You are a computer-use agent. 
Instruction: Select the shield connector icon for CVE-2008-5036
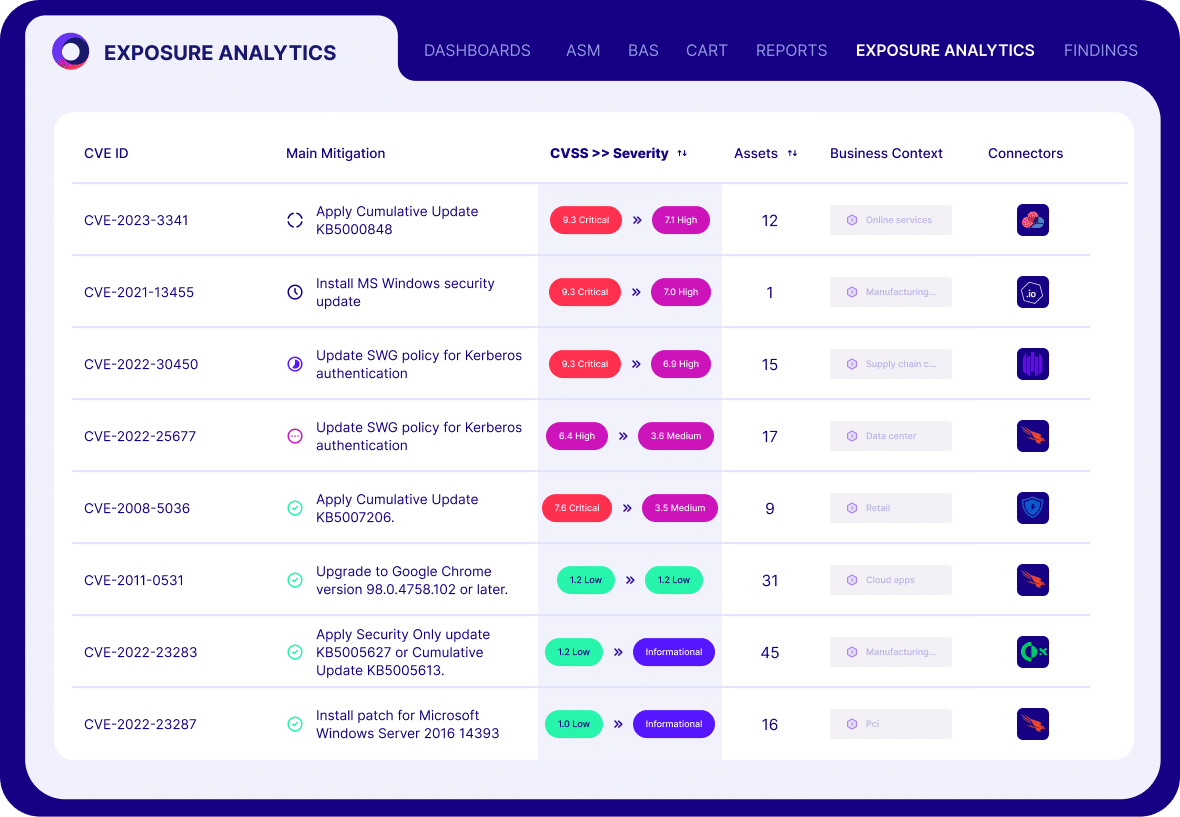[x=1032, y=508]
